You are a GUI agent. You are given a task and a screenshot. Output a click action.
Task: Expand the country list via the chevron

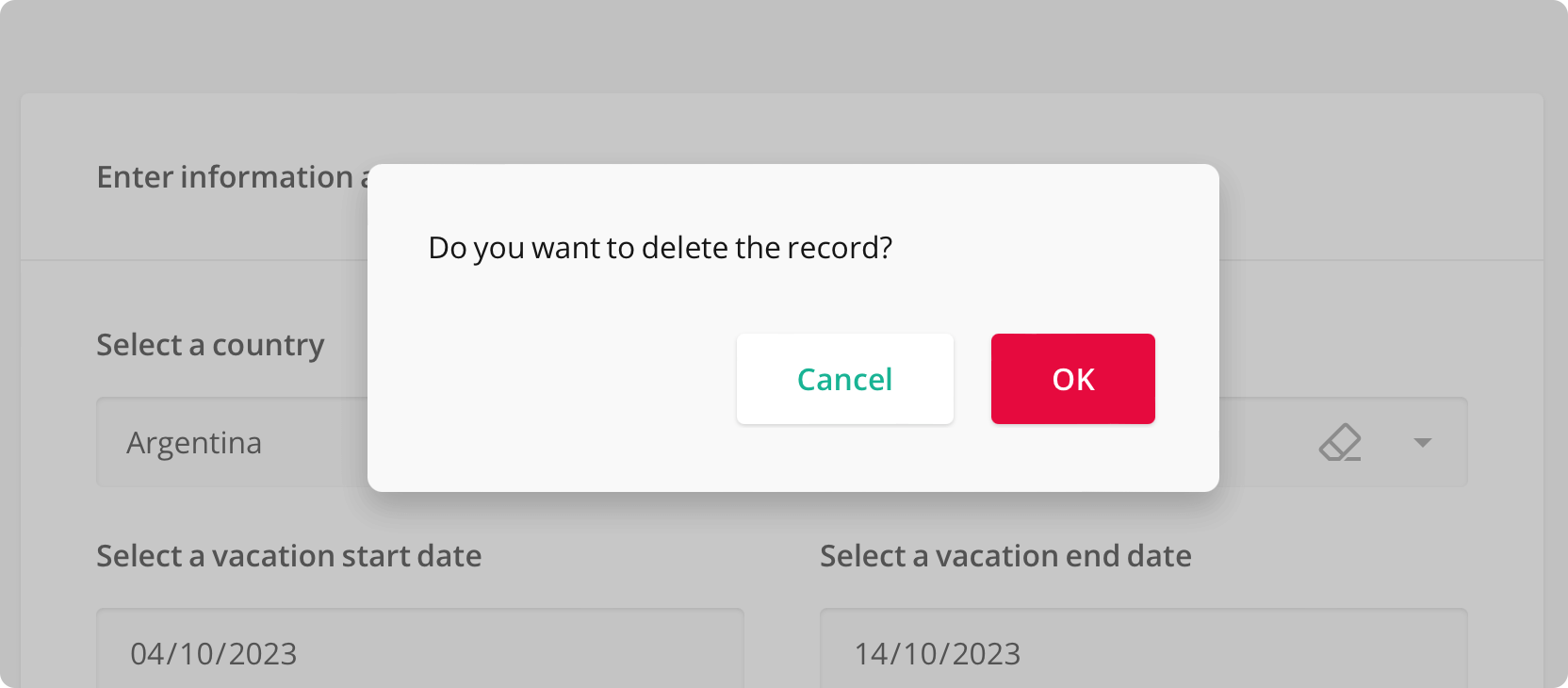tap(1421, 443)
